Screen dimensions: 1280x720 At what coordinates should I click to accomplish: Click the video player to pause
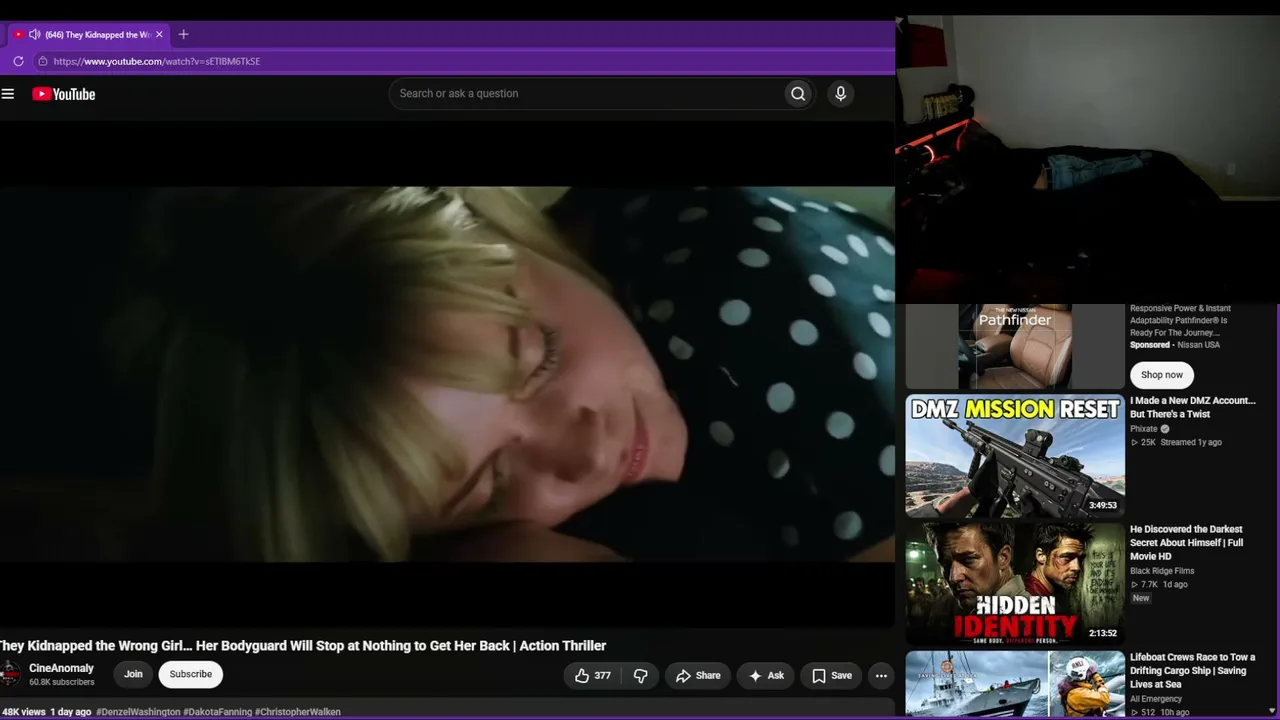pos(447,374)
